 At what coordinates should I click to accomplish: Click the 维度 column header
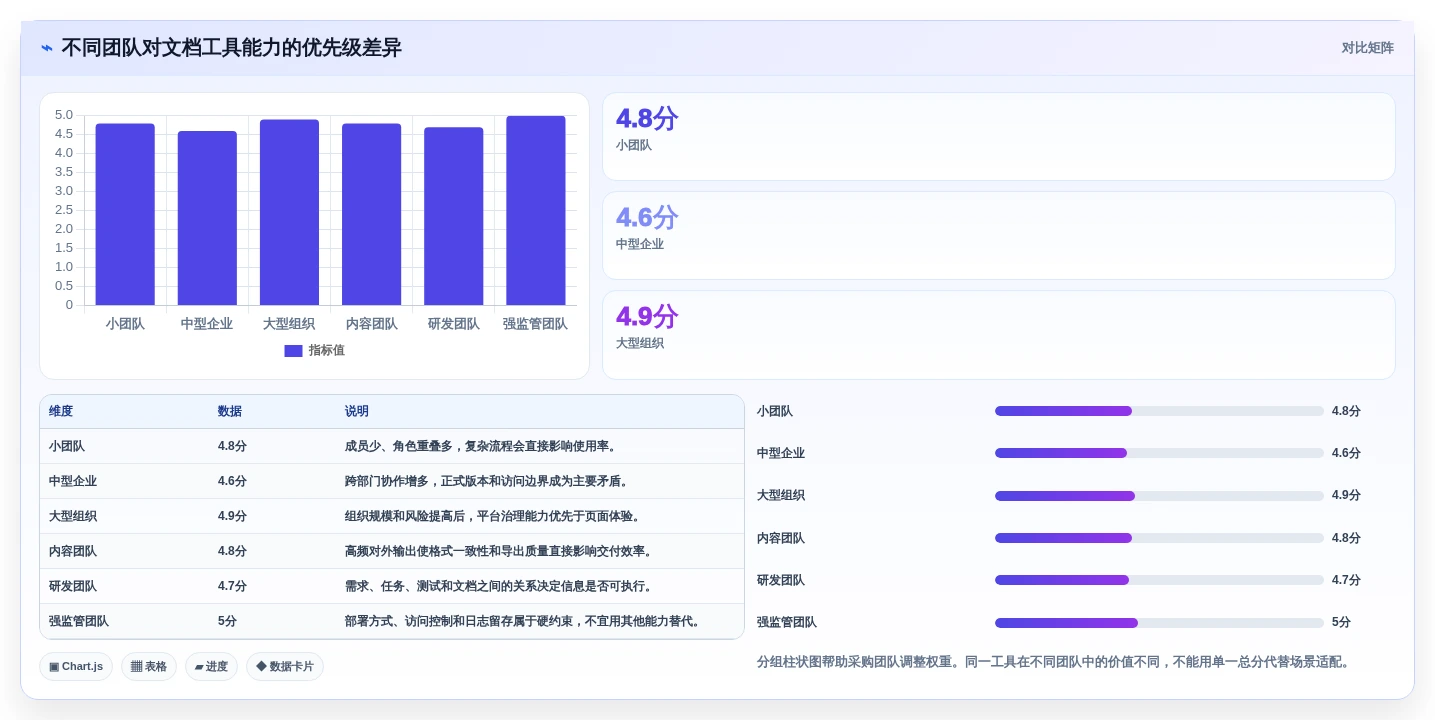tap(61, 411)
